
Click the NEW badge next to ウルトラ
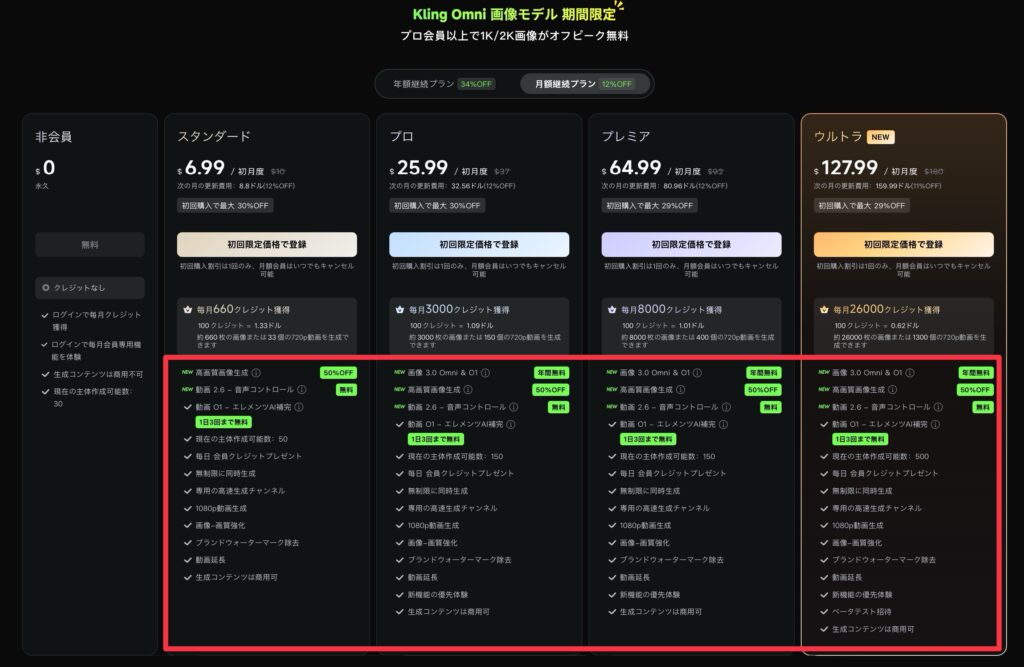point(881,137)
